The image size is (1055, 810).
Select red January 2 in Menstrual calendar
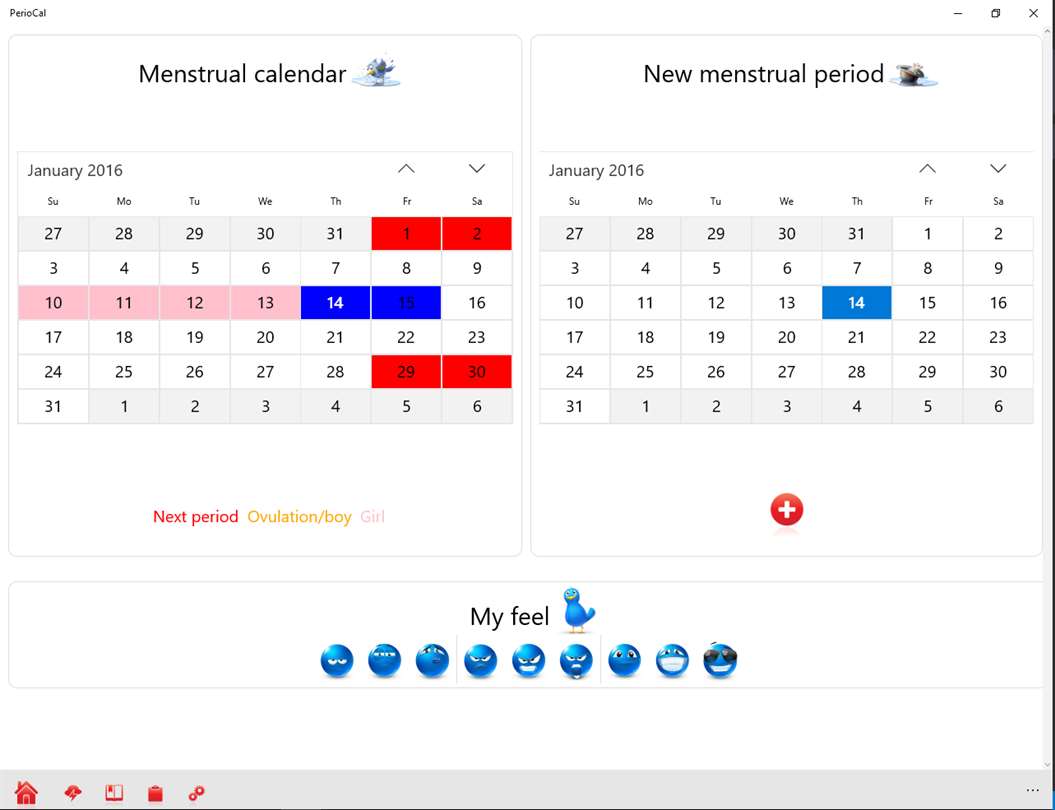point(477,233)
